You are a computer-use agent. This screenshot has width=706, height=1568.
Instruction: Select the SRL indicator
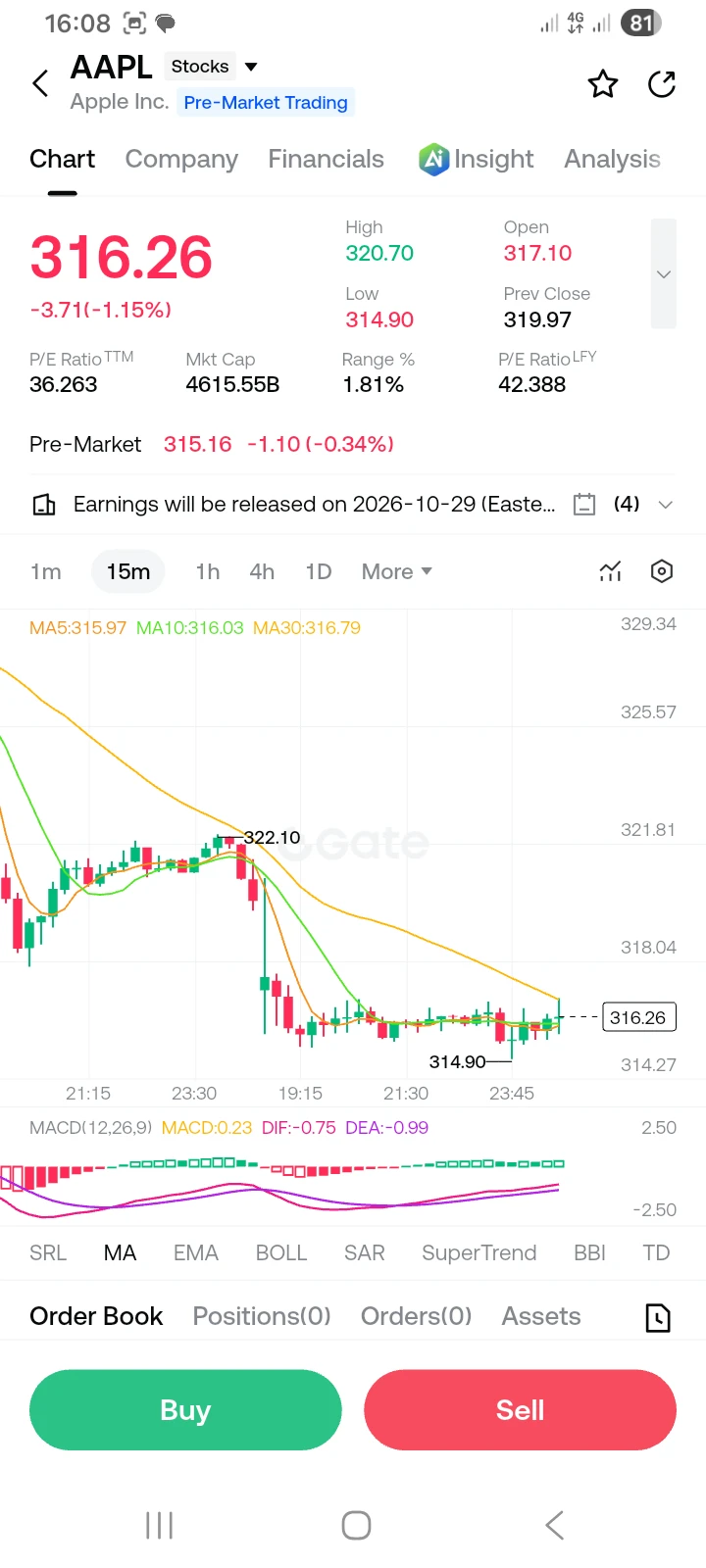[x=48, y=1252]
